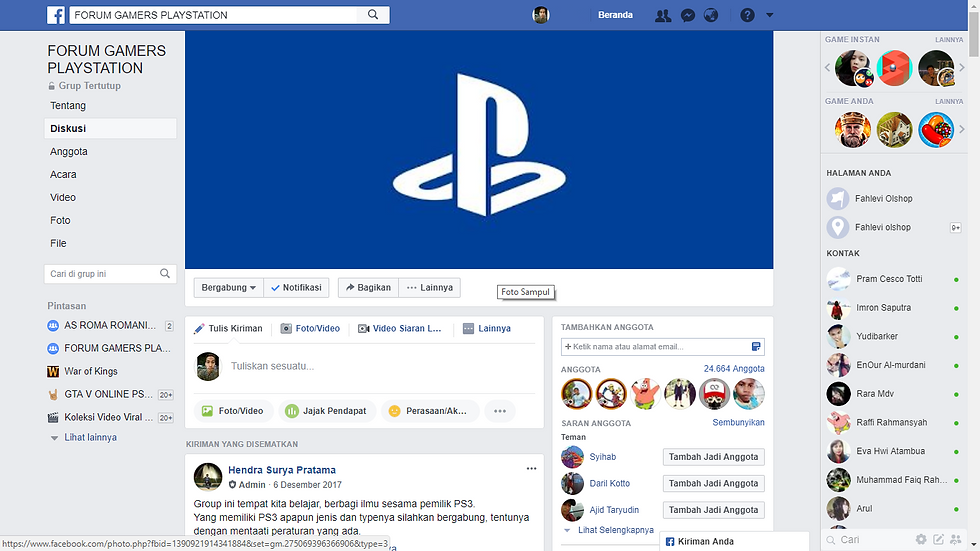980x551 pixels.
Task: Open notifications globe icon
Action: point(711,16)
